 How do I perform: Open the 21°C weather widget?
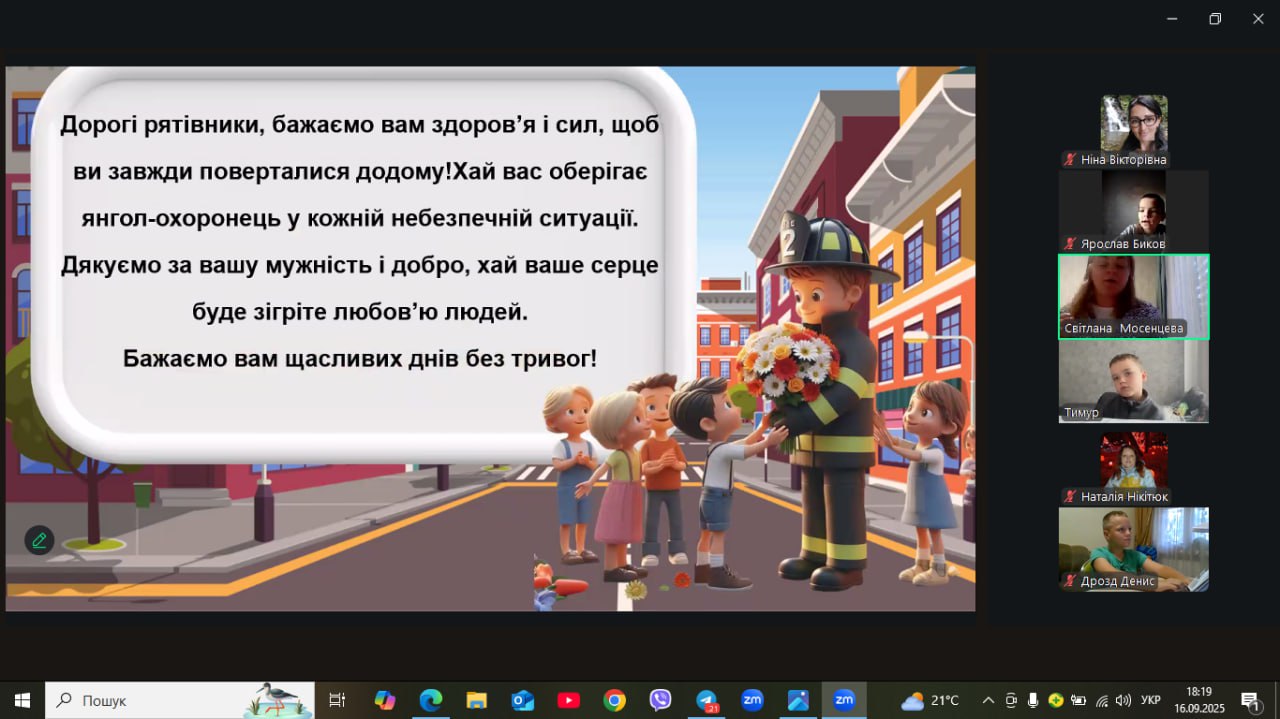[x=930, y=700]
